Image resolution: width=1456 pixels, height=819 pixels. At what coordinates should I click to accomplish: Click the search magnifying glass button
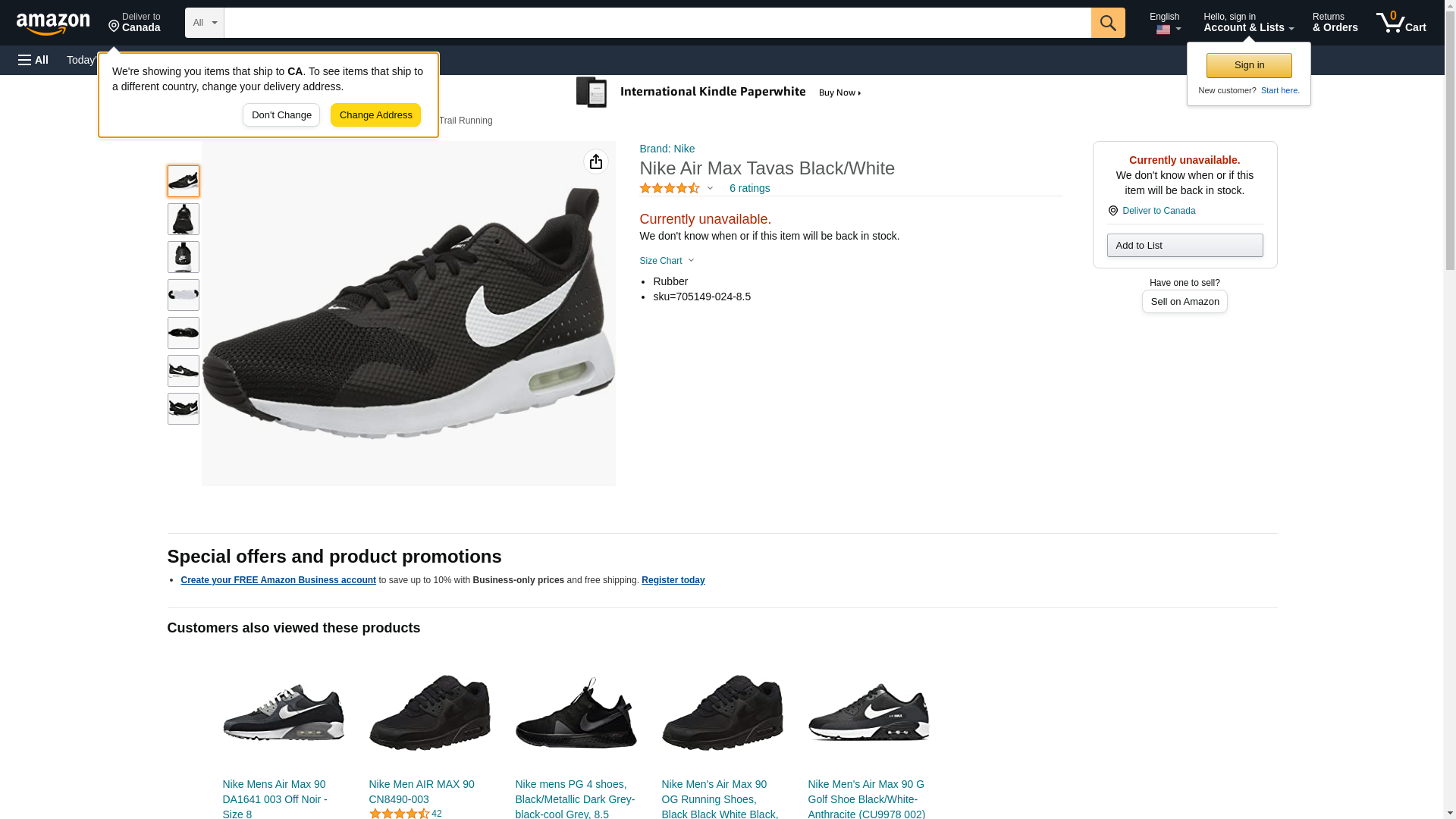[1107, 23]
